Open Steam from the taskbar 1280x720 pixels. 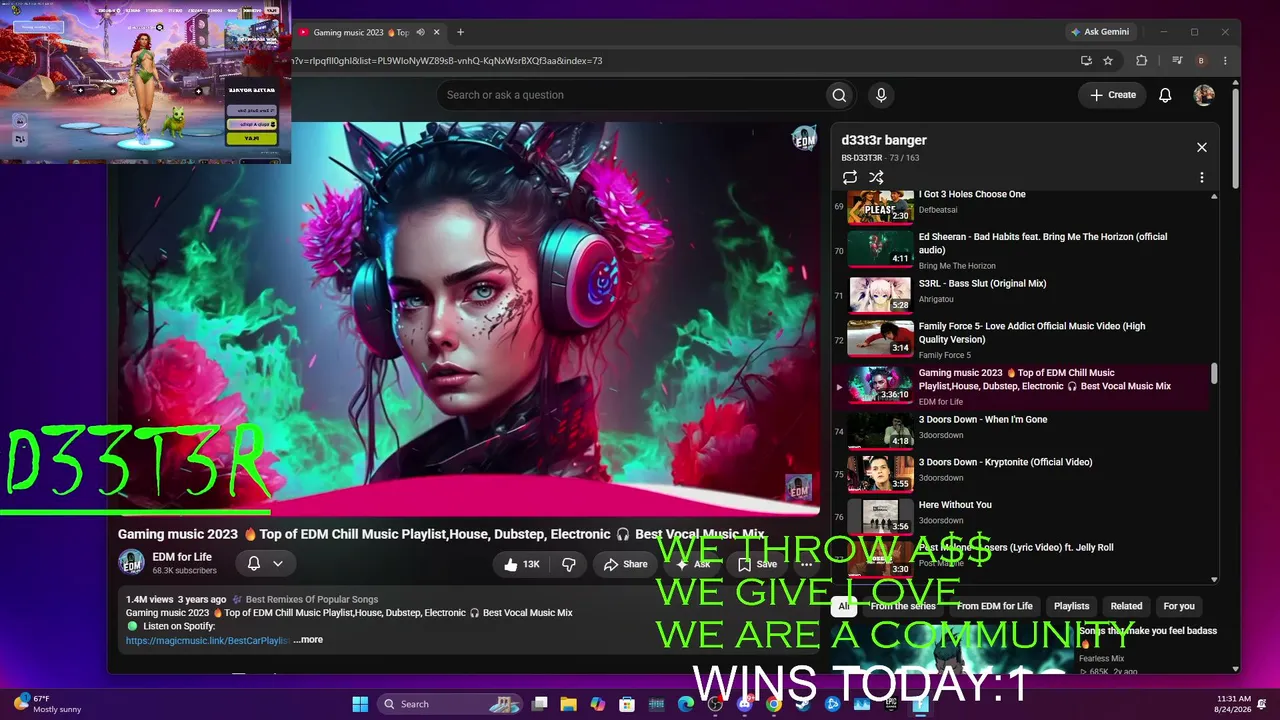(x=803, y=704)
